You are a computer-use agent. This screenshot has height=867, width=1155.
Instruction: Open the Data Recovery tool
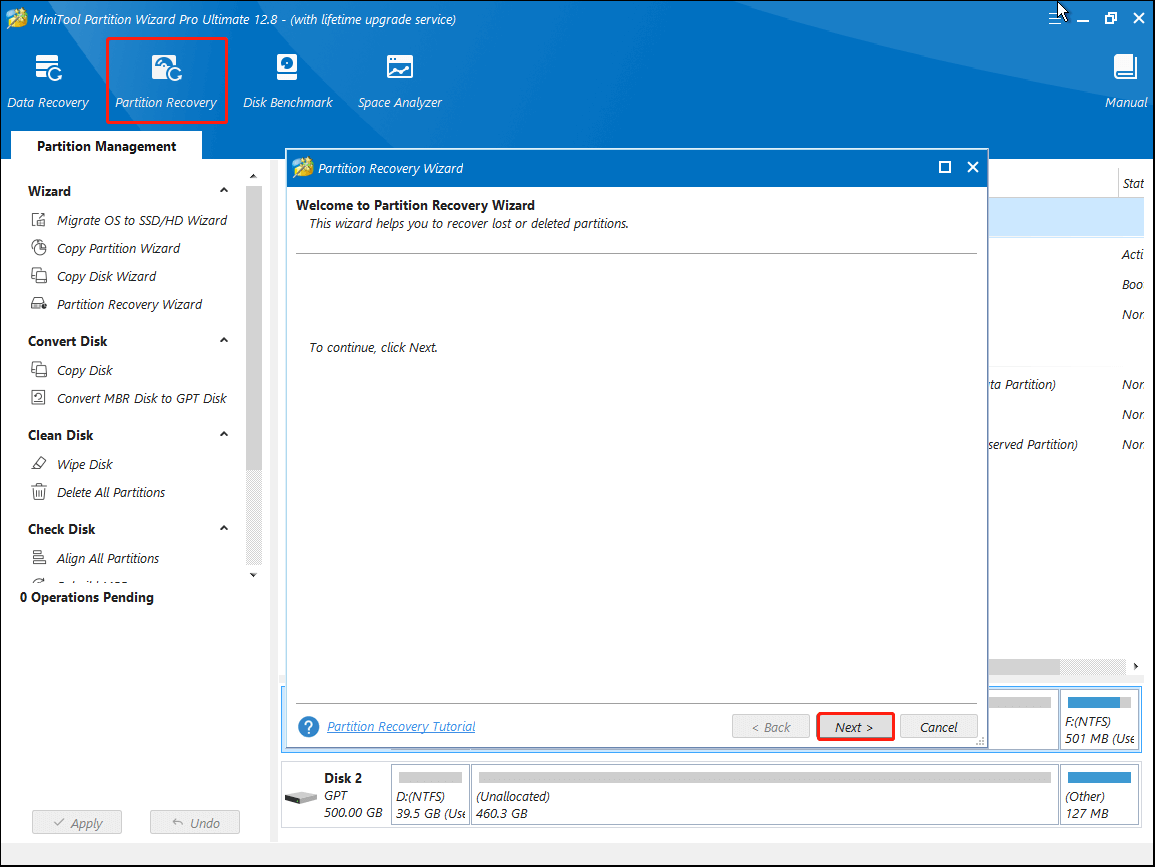(x=48, y=81)
